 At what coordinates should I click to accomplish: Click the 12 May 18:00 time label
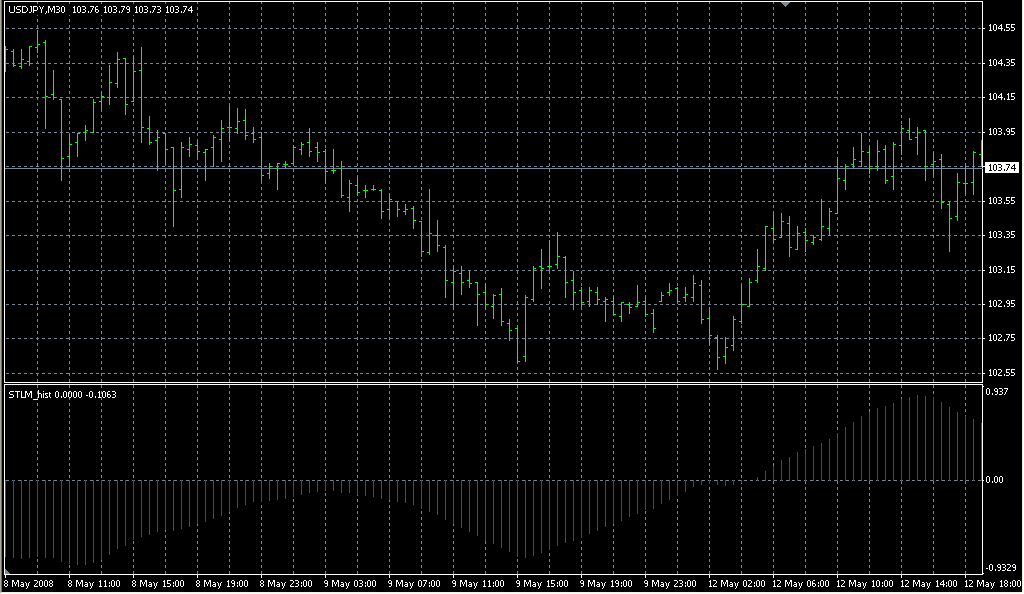[x=993, y=584]
